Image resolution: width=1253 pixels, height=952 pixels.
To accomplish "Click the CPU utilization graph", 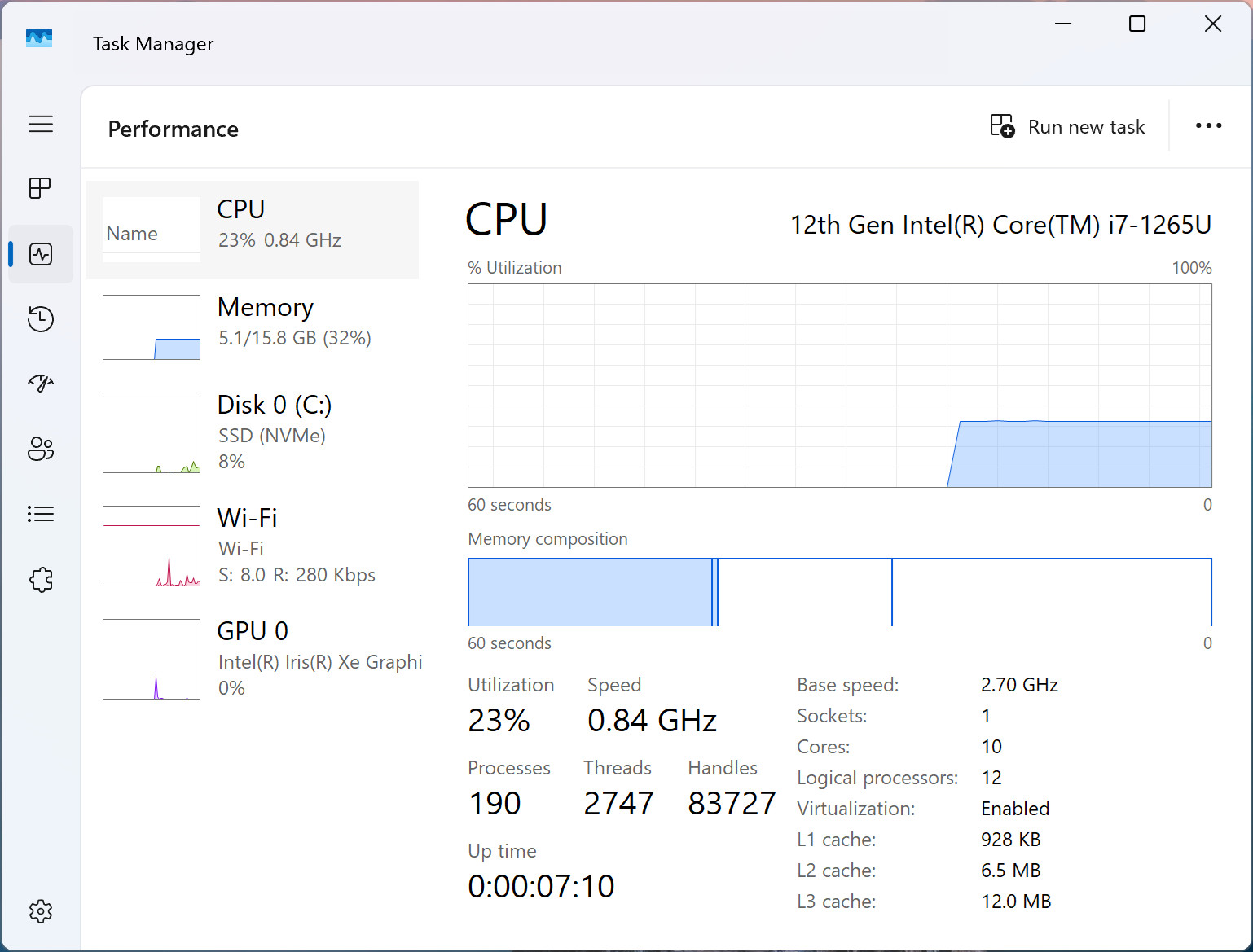I will coord(840,386).
